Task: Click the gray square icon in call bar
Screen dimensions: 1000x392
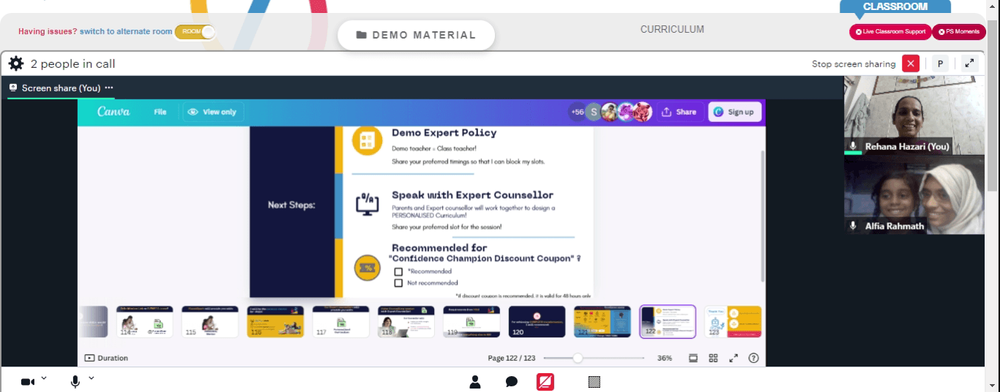Action: 594,382
